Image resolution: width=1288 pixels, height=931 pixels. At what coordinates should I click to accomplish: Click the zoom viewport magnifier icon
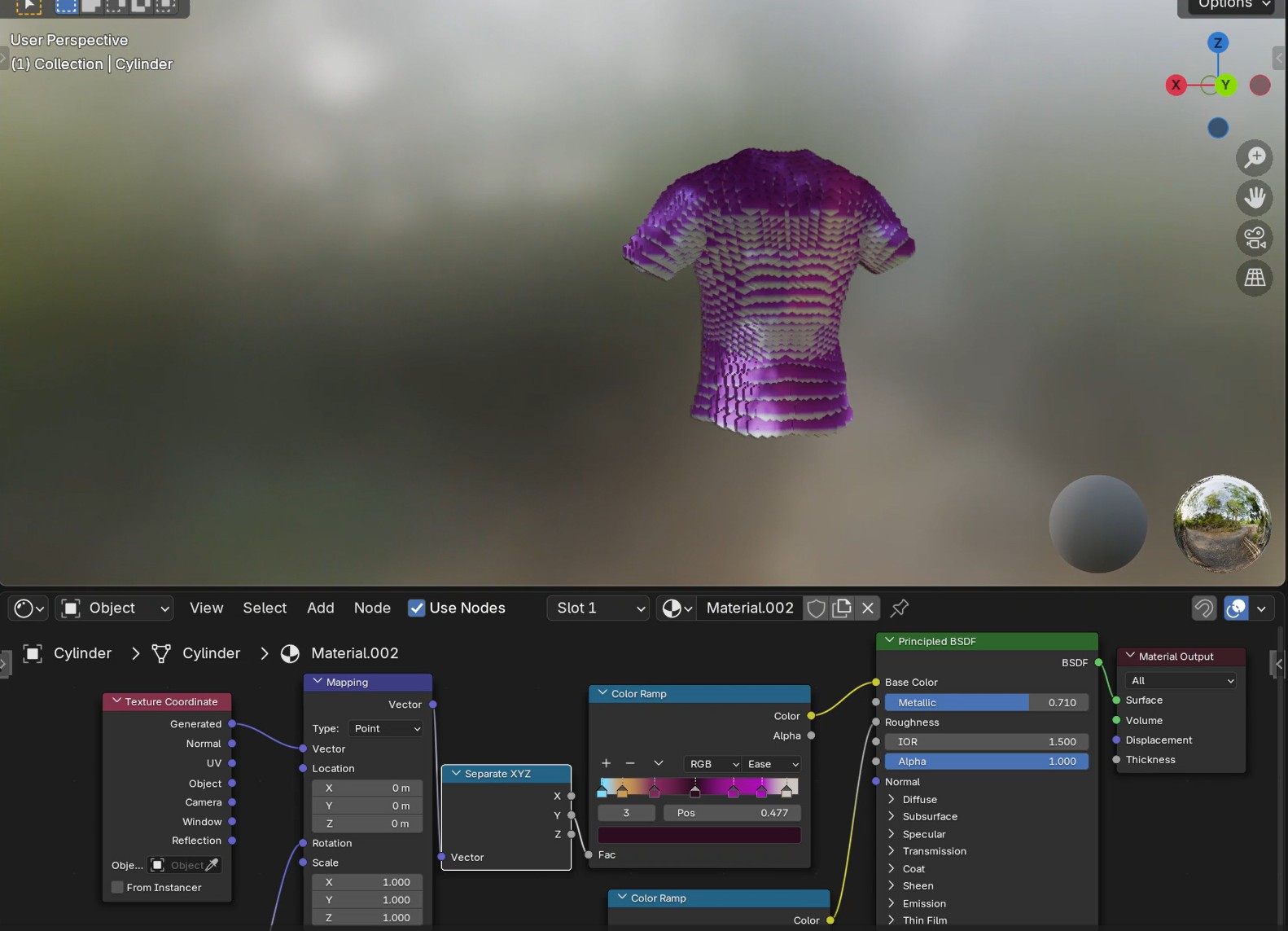(x=1254, y=157)
